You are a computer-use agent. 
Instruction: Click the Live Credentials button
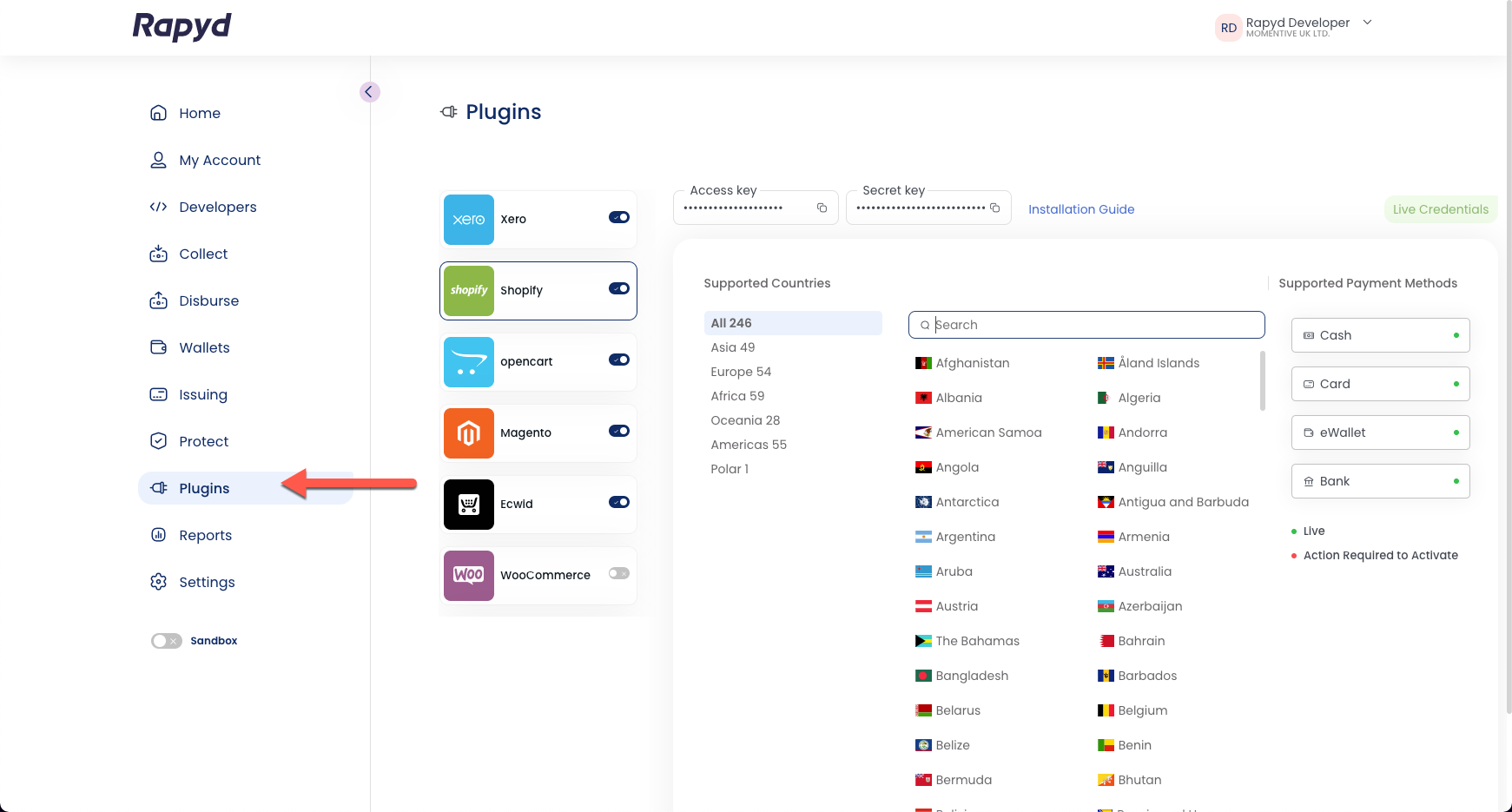pos(1440,209)
